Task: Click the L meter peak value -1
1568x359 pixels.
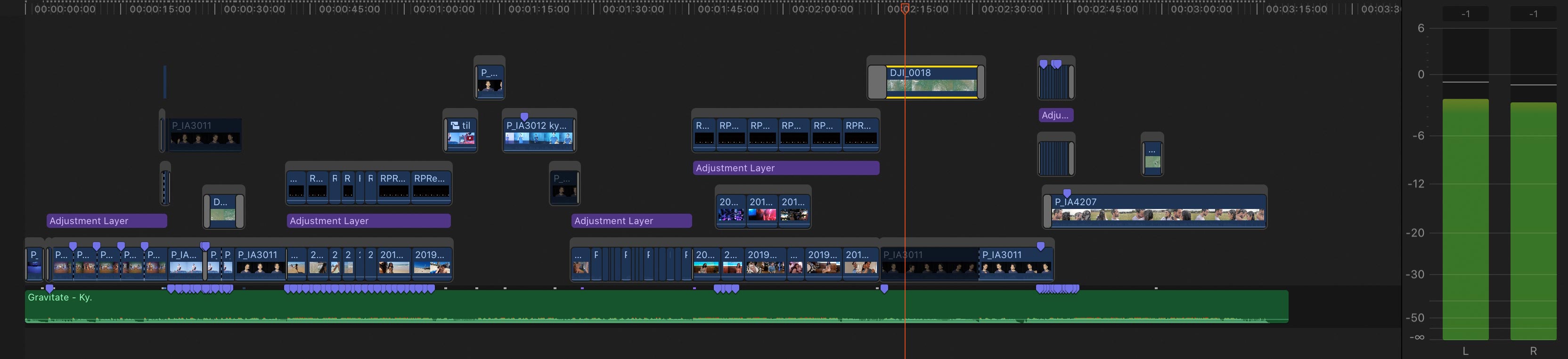Action: pos(1466,14)
